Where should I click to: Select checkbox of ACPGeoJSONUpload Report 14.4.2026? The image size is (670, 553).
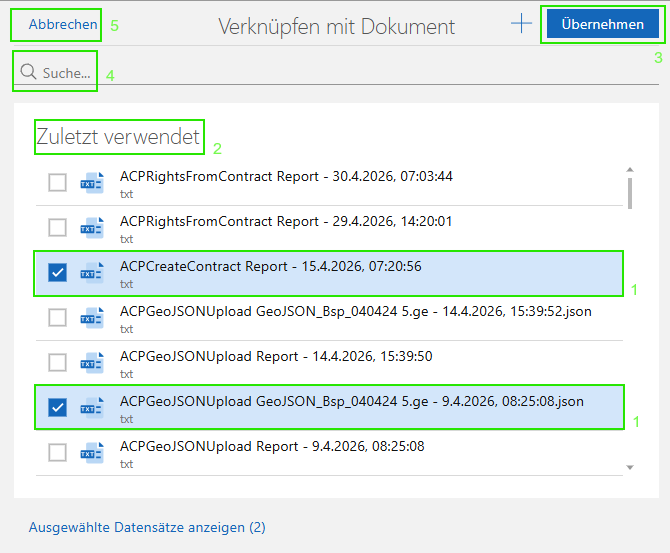pos(57,362)
